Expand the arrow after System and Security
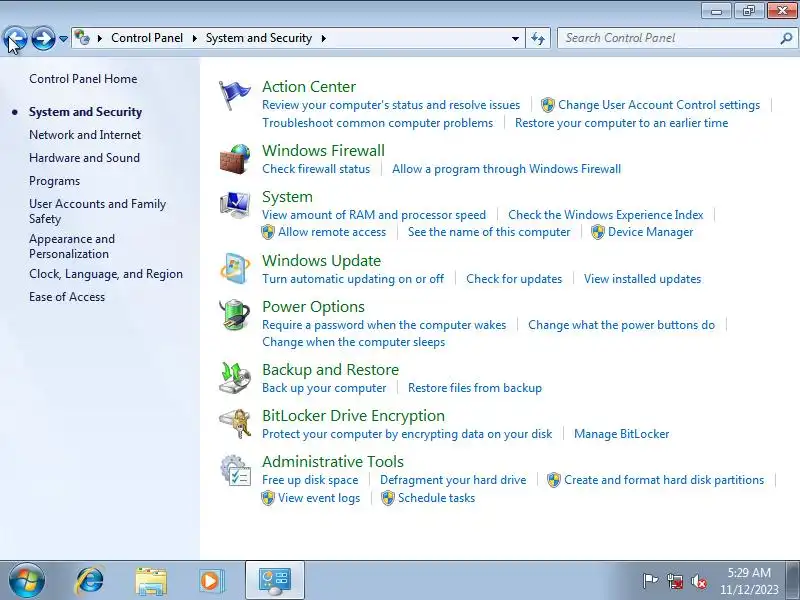Image resolution: width=800 pixels, height=600 pixels. pos(323,38)
